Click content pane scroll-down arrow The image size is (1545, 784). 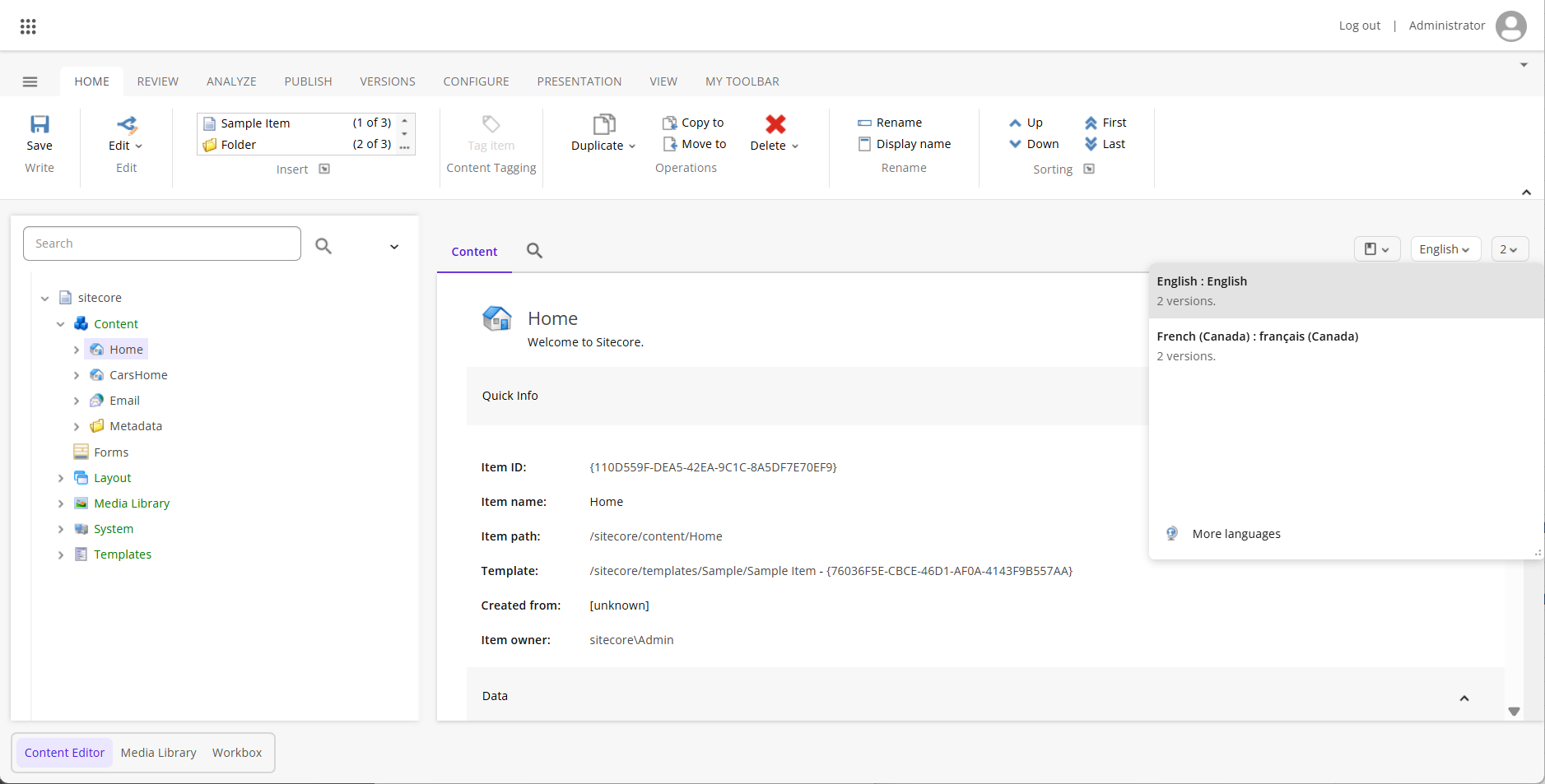pyautogui.click(x=1514, y=712)
